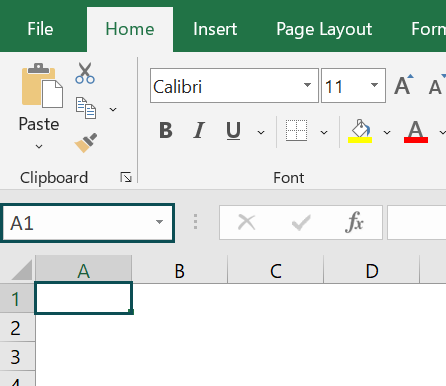Select column B header
Screen dimensions: 446x386
pyautogui.click(x=180, y=269)
